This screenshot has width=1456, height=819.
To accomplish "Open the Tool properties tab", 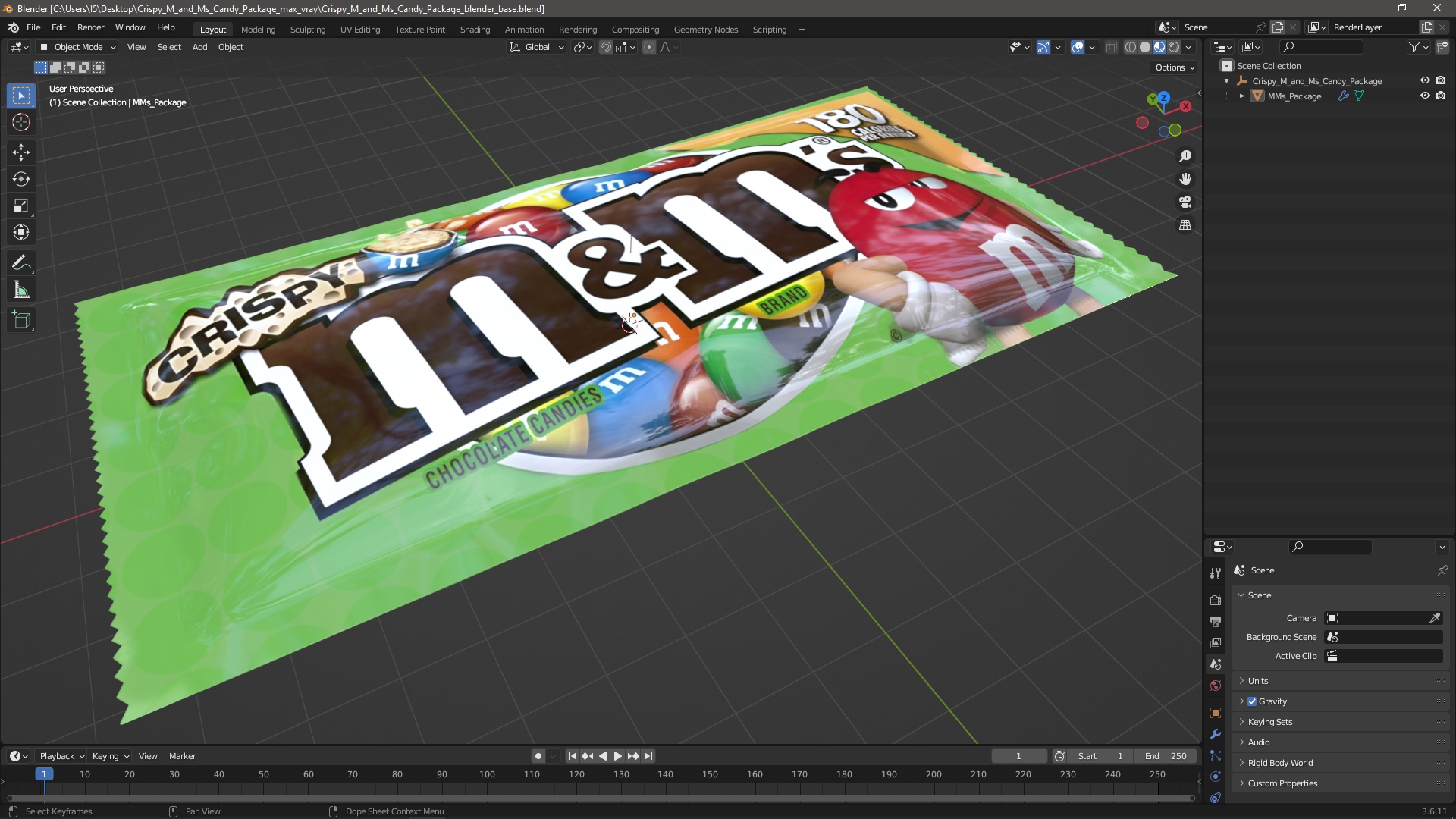I will click(x=1216, y=573).
